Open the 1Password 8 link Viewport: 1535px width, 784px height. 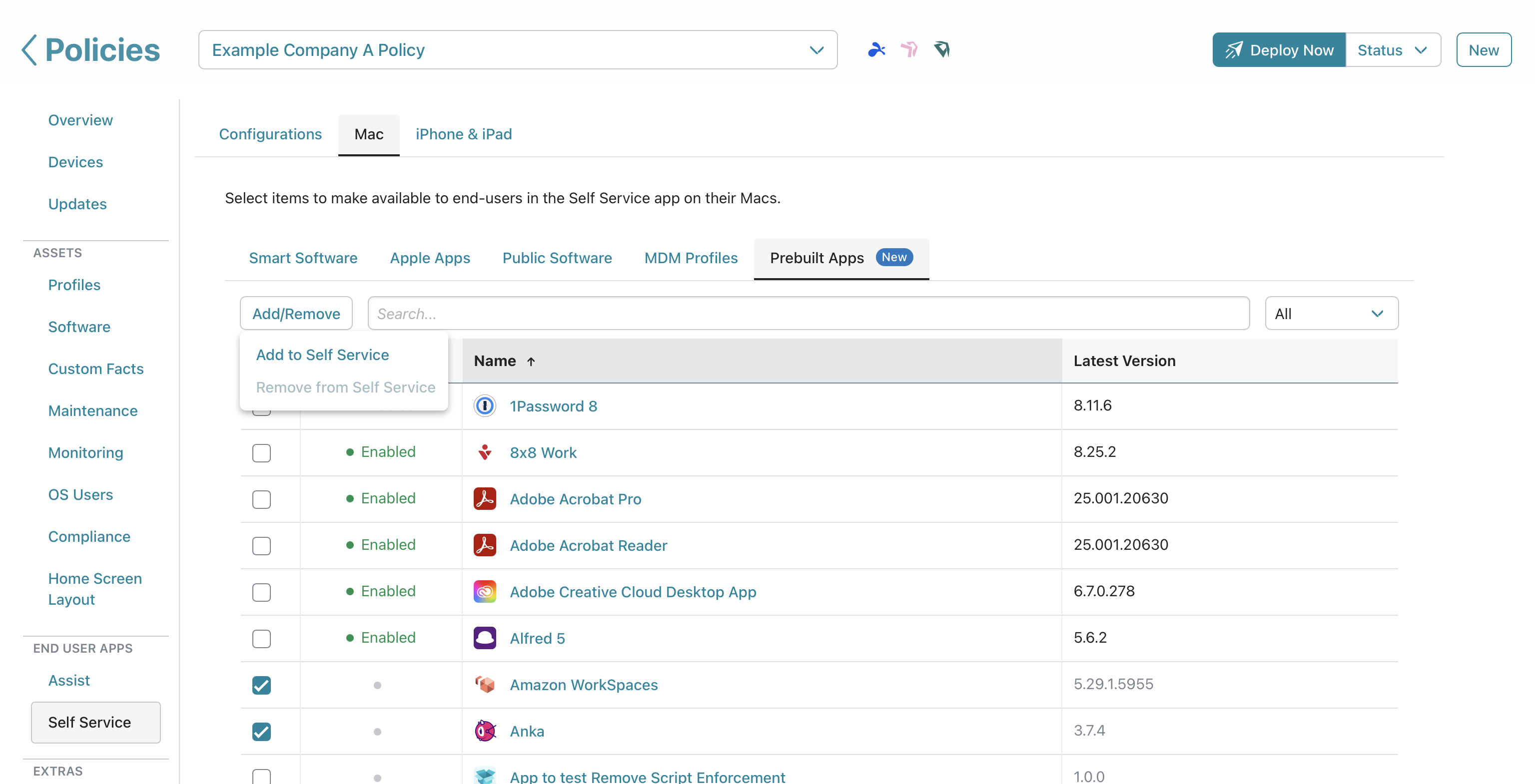554,406
